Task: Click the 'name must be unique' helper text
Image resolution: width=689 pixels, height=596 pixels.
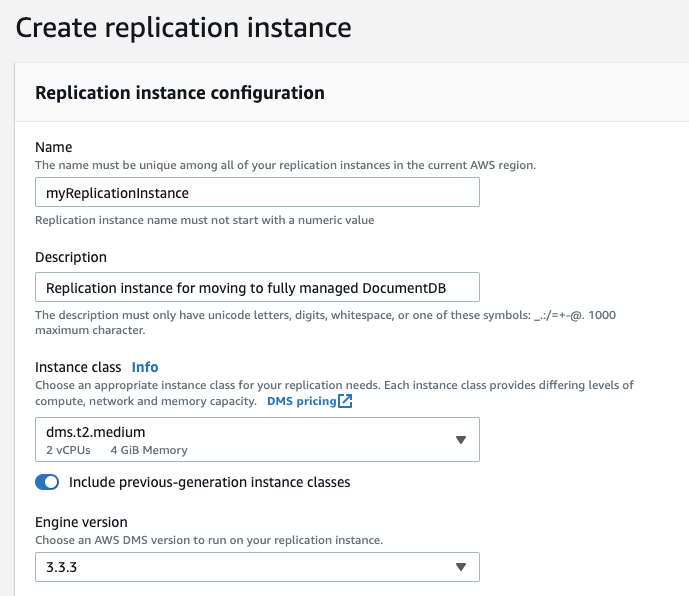Action: pos(286,165)
